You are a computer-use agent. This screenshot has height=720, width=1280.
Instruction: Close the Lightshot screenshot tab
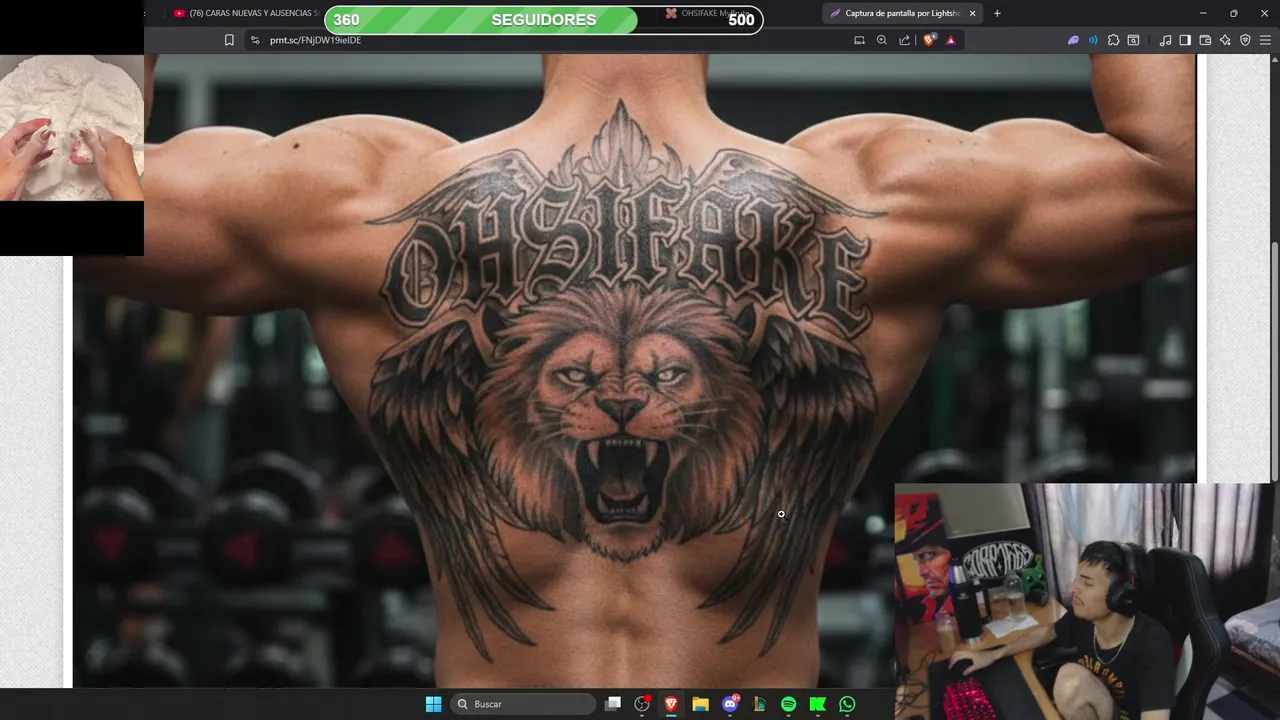coord(972,13)
